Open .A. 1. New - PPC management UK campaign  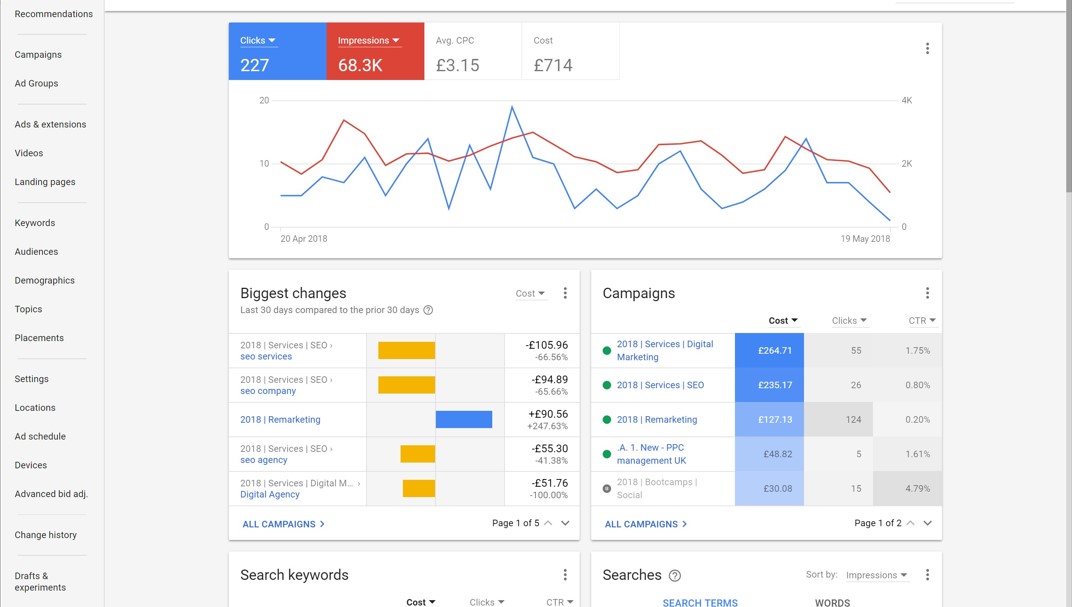[652, 454]
